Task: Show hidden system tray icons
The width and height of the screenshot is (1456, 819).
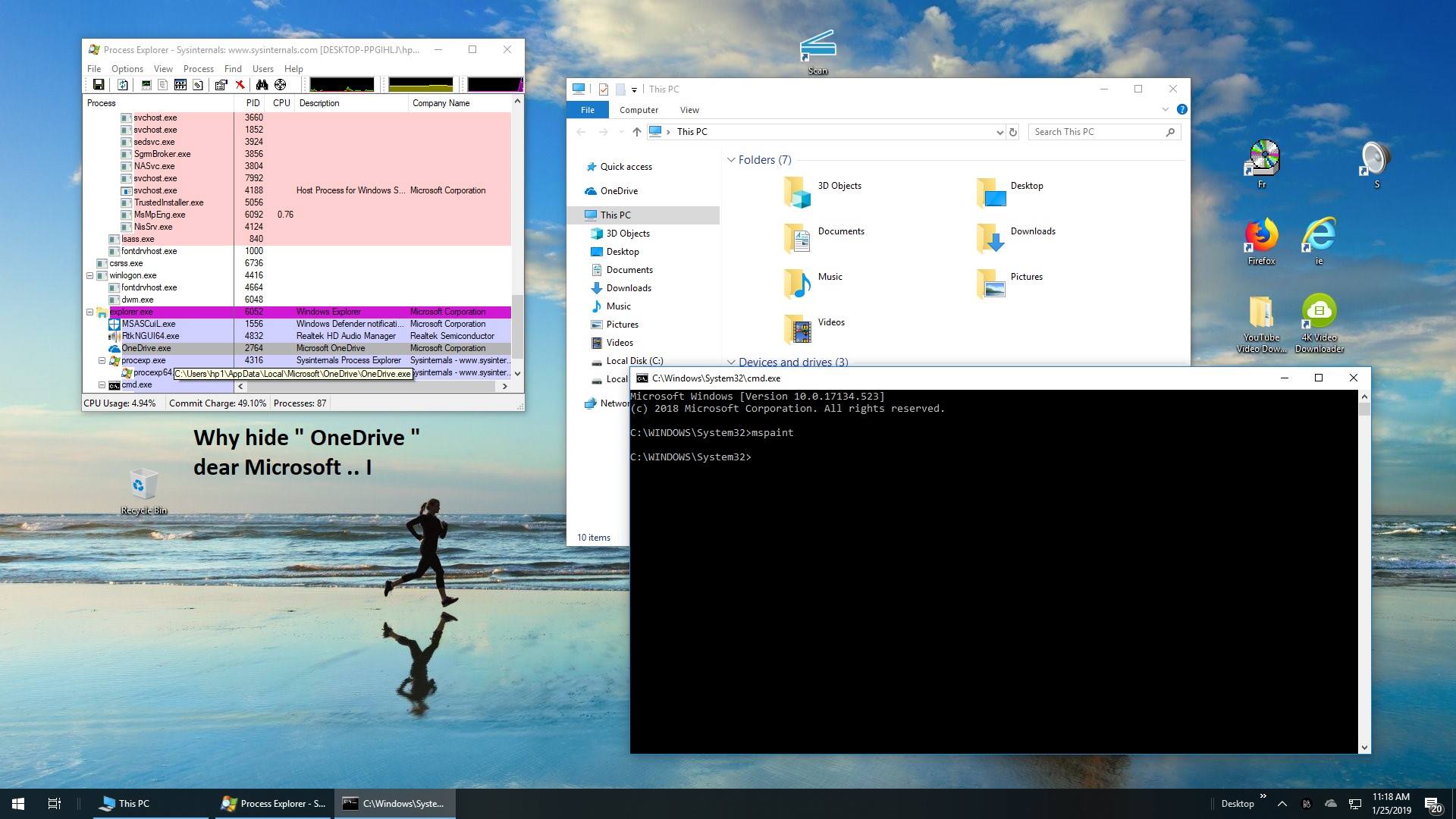Action: coord(1282,804)
